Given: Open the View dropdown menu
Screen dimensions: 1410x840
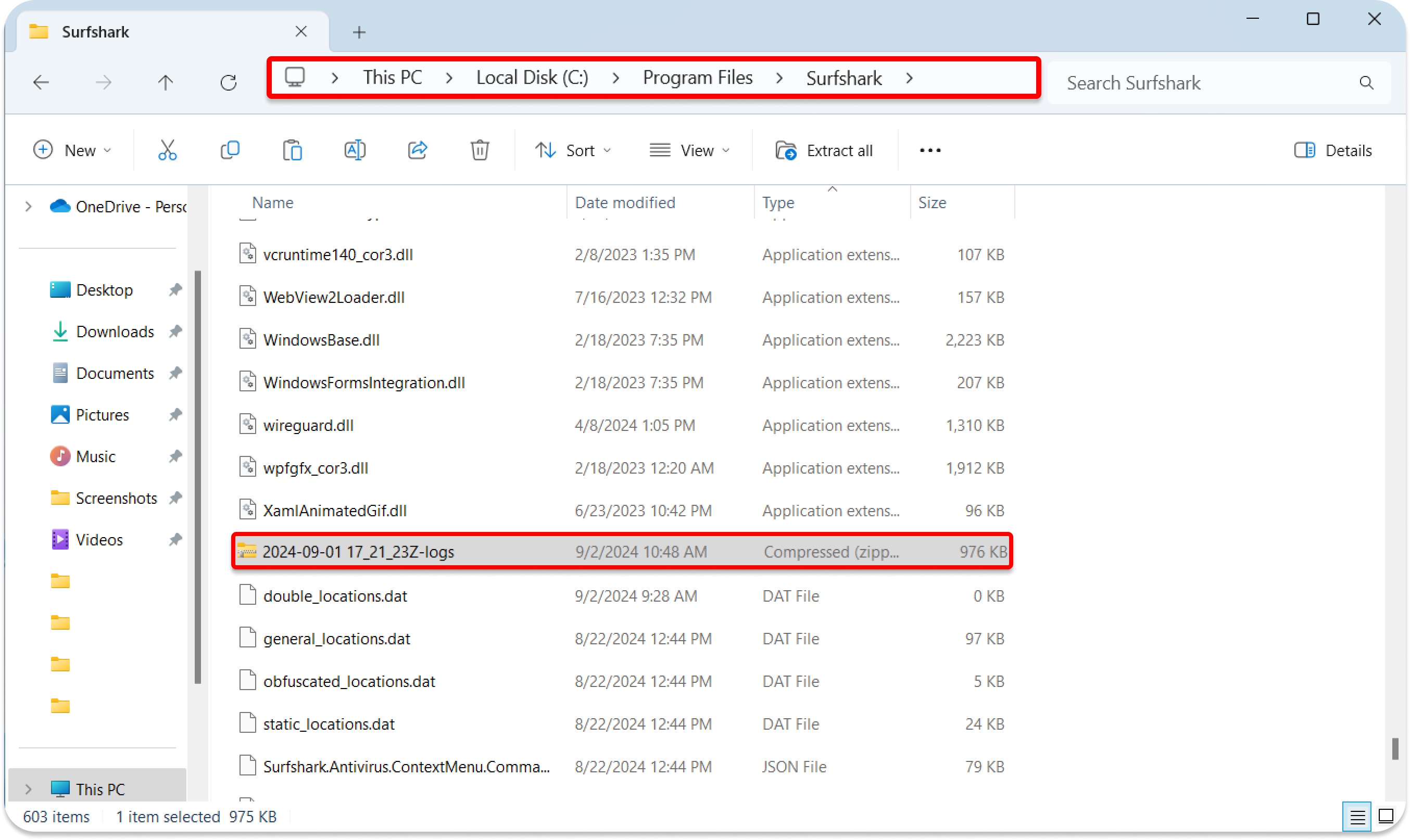Looking at the screenshot, I should [x=689, y=150].
